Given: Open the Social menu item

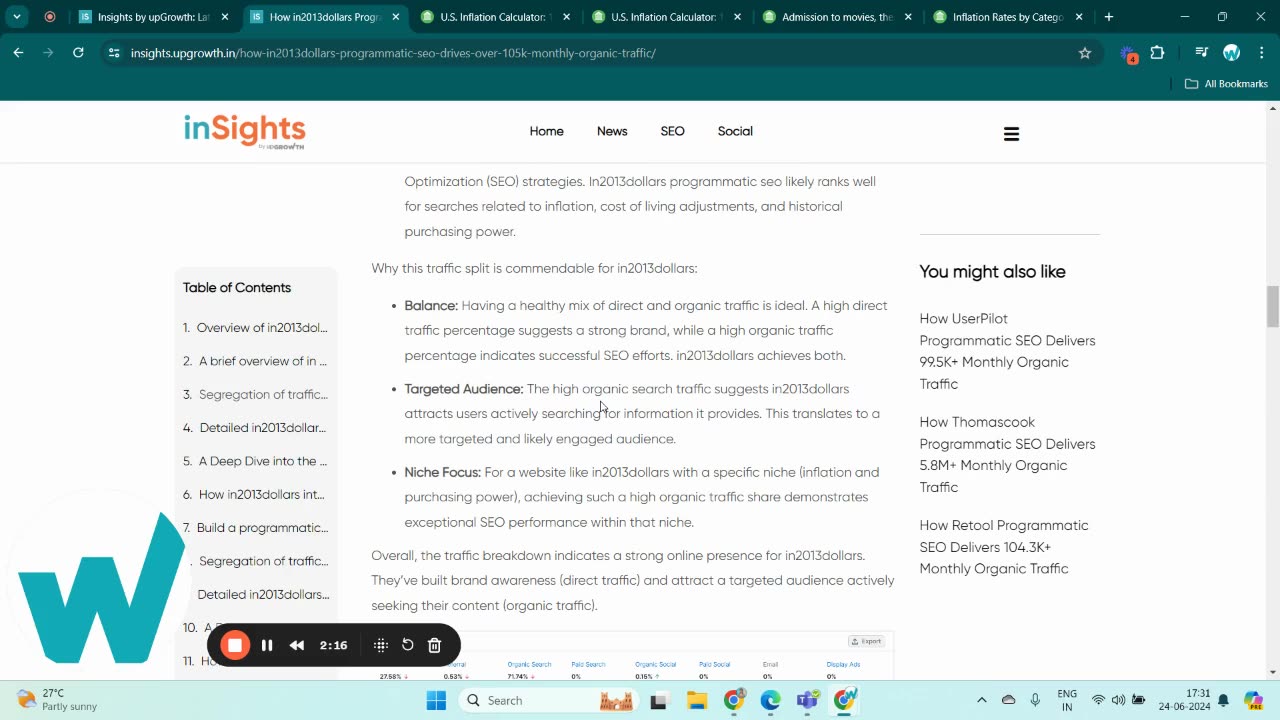Looking at the screenshot, I should coord(735,131).
